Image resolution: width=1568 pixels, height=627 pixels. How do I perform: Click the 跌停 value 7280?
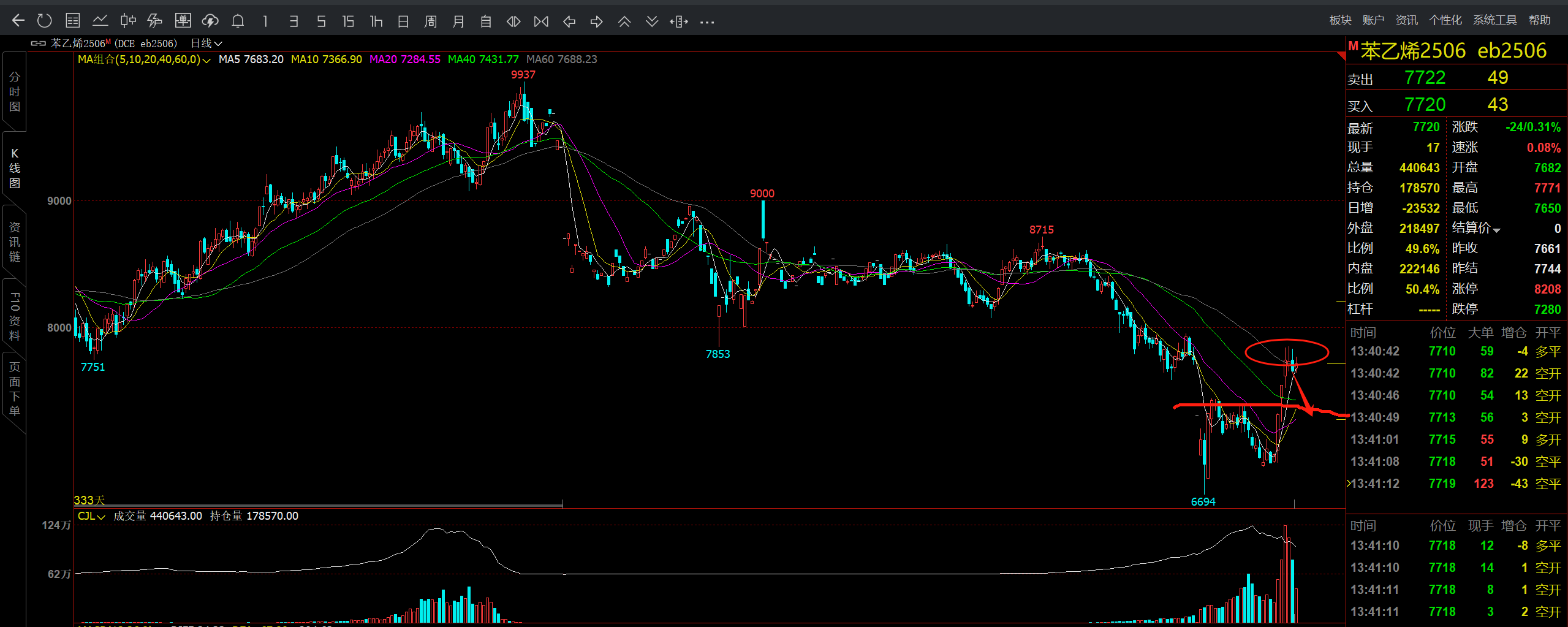pyautogui.click(x=1547, y=310)
